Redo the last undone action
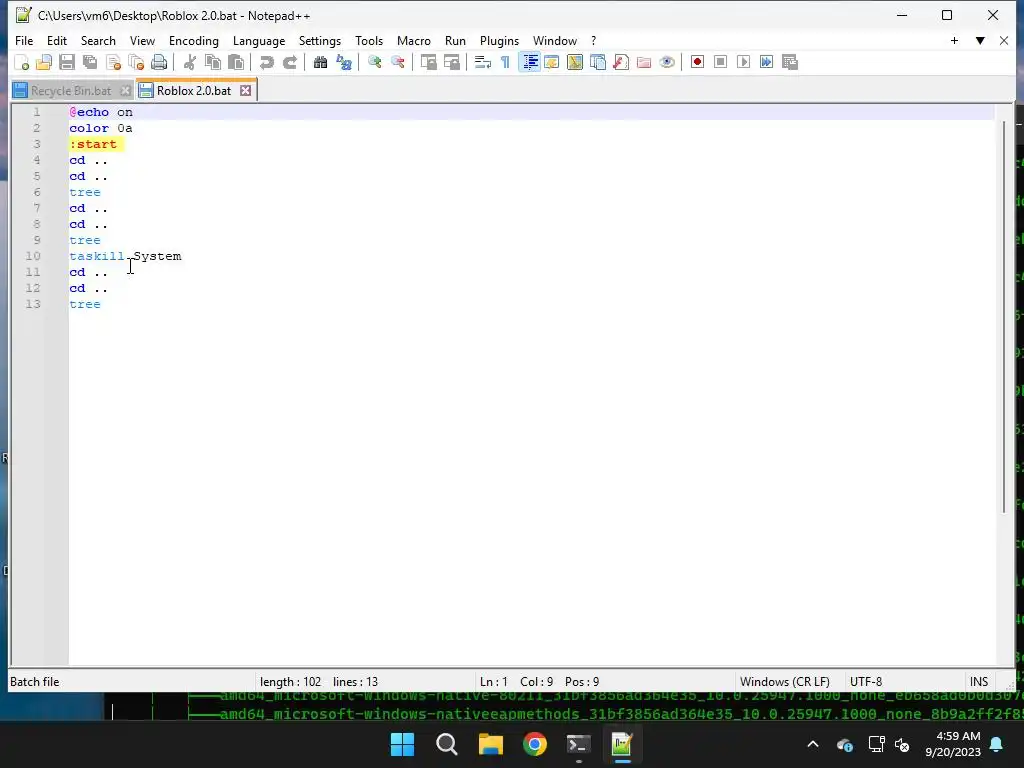This screenshot has height=768, width=1024. click(x=289, y=62)
